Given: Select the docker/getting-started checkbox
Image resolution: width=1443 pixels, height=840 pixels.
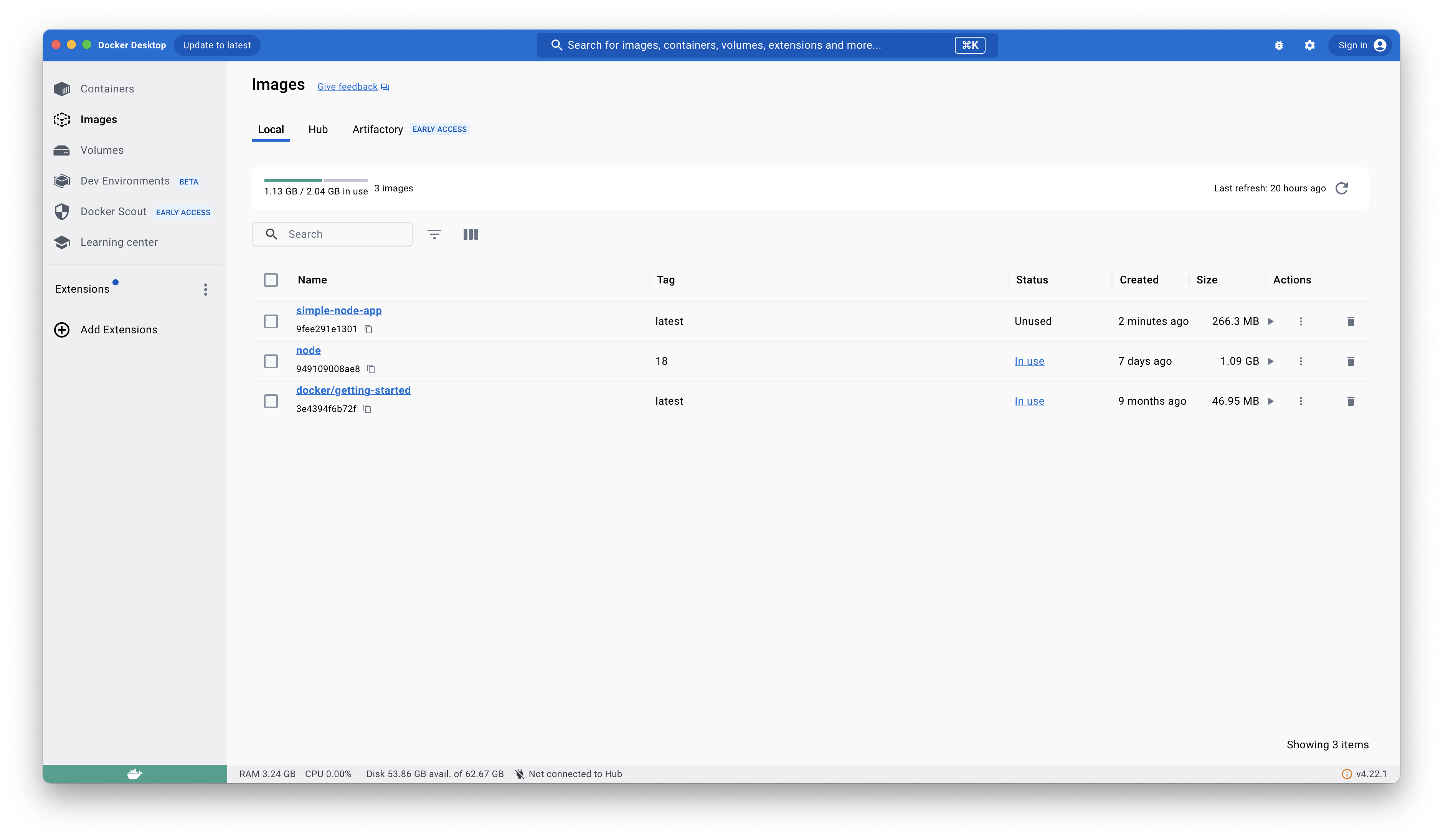Looking at the screenshot, I should [271, 401].
